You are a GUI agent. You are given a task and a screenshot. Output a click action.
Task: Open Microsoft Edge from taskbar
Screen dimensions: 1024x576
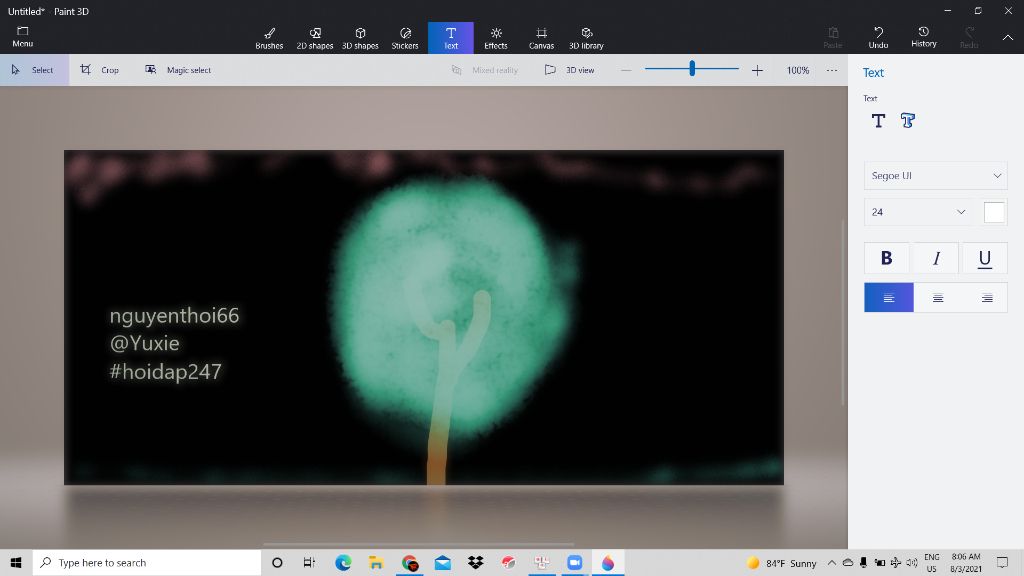click(343, 562)
